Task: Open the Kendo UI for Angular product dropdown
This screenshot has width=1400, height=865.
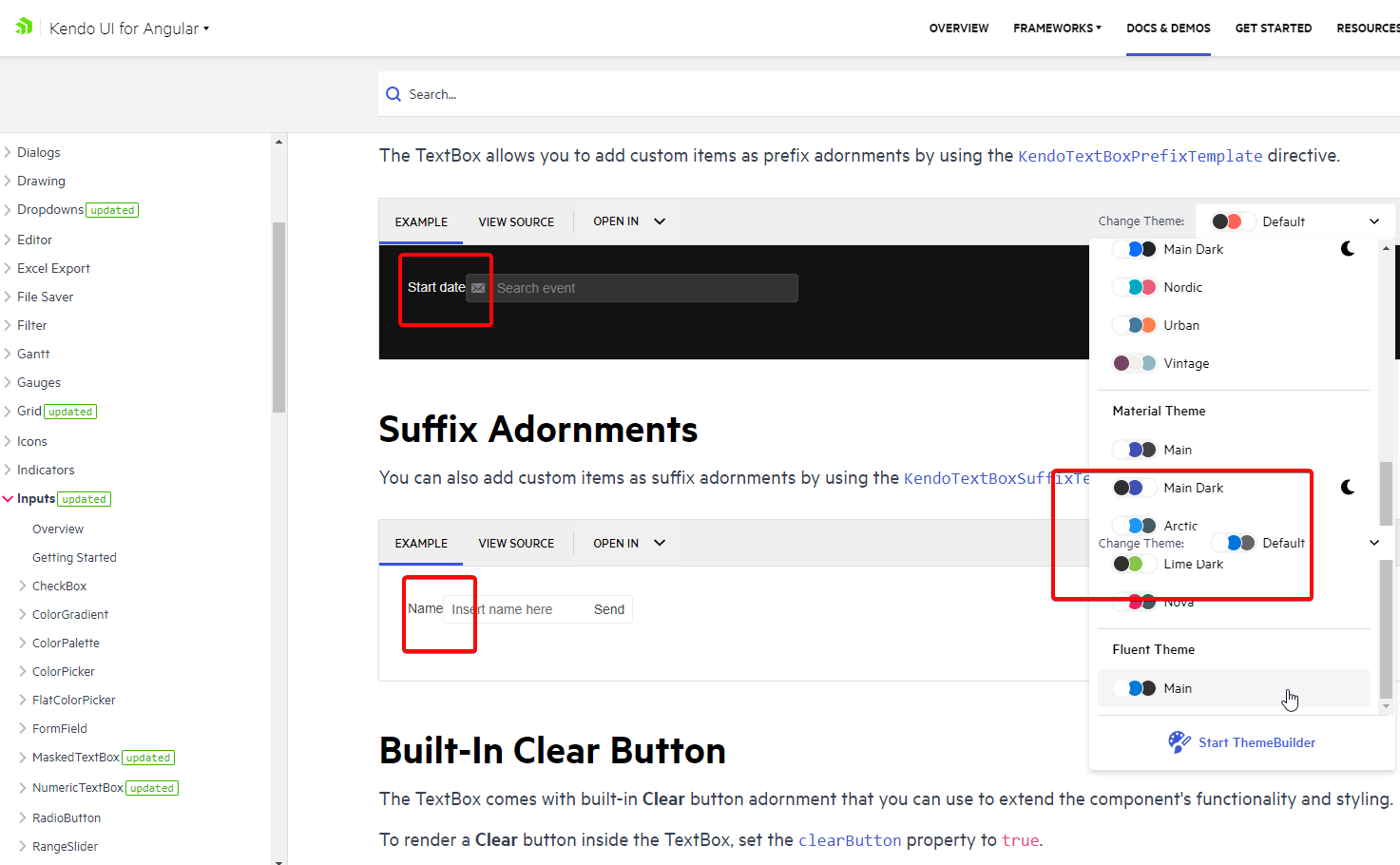Action: coord(128,29)
